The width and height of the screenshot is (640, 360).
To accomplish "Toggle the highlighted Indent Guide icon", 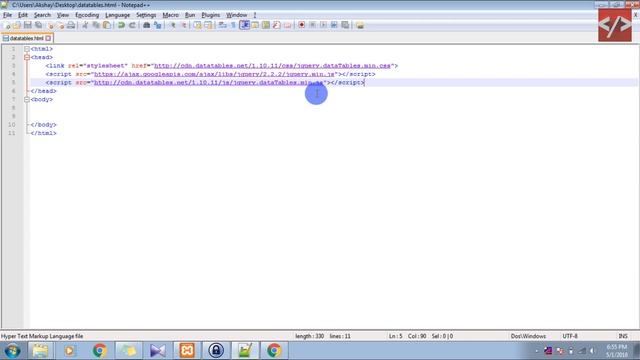I will pyautogui.click(x=244, y=25).
